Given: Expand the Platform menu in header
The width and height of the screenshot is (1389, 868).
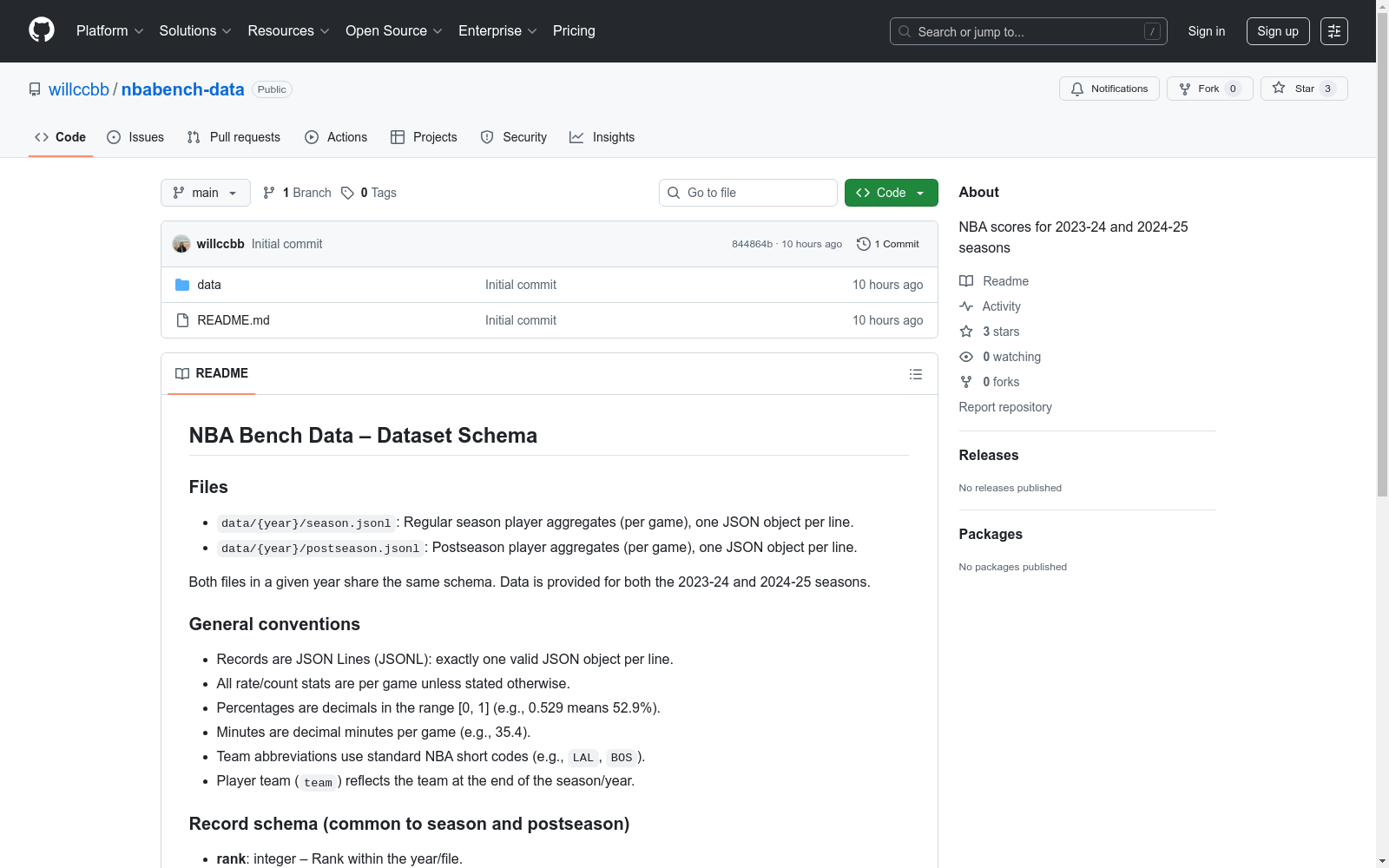Looking at the screenshot, I should (x=109, y=31).
